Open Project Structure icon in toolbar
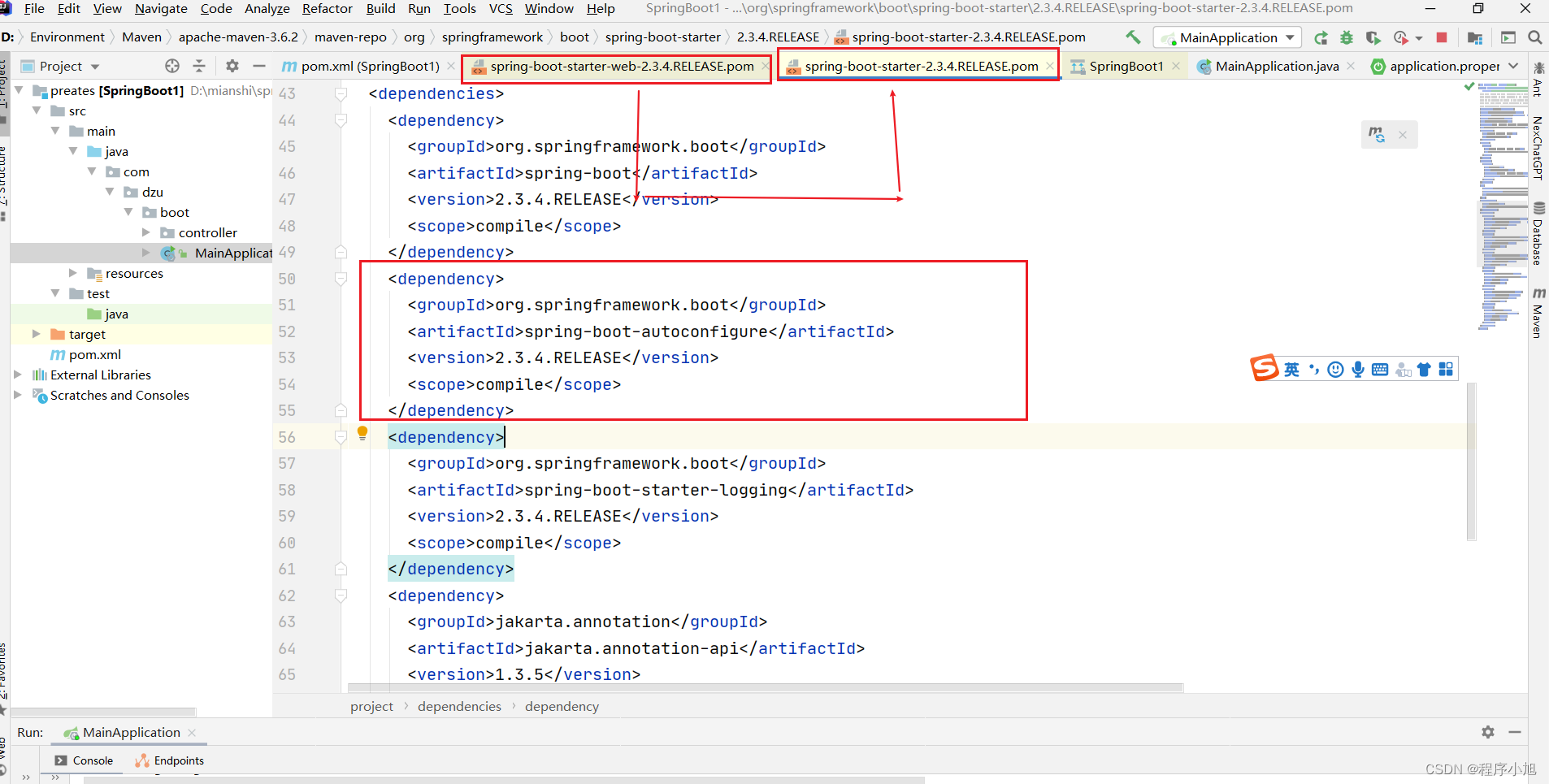The height and width of the screenshot is (784, 1549). pos(1475,37)
